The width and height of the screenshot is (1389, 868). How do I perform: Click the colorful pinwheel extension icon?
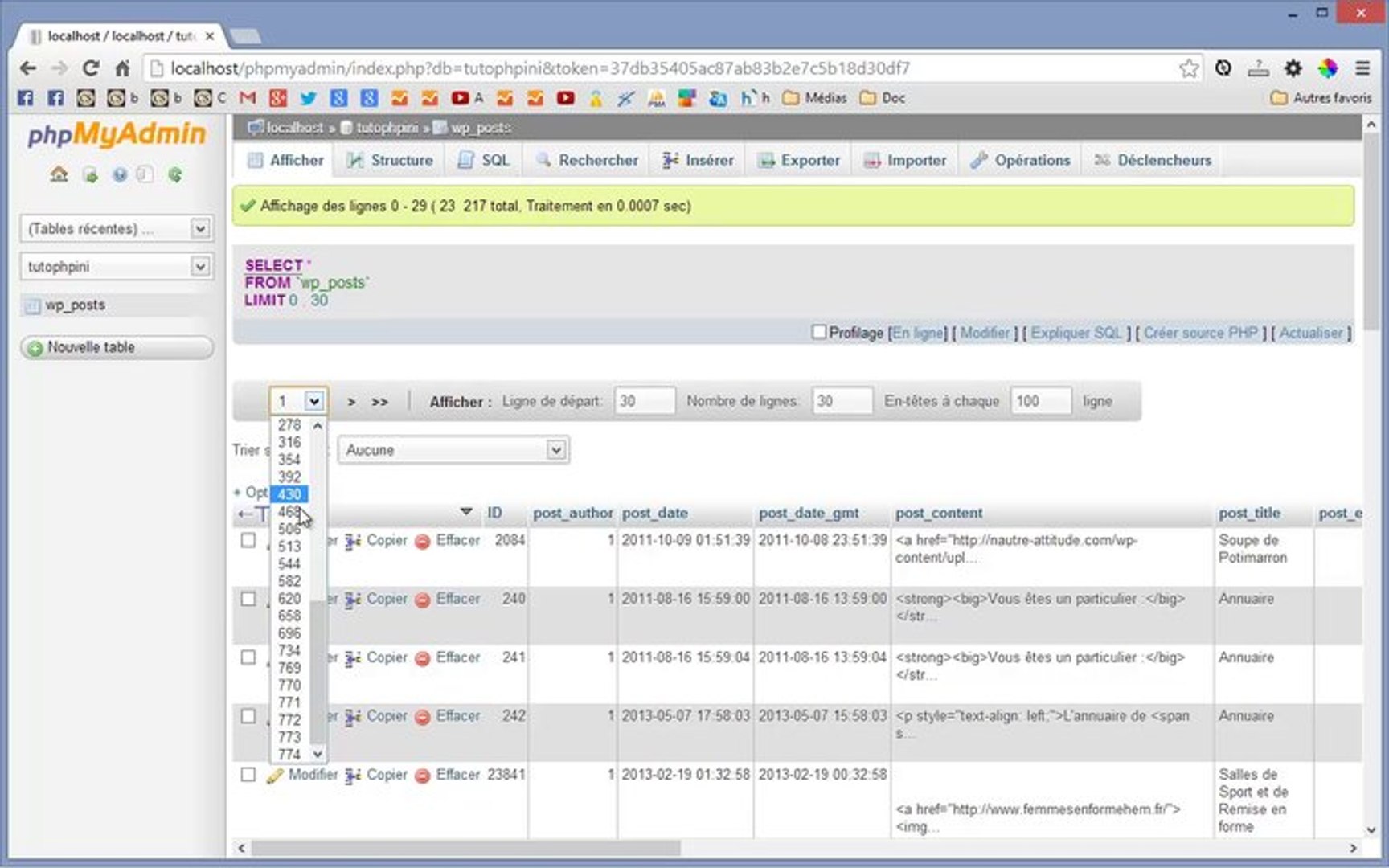click(x=1327, y=68)
